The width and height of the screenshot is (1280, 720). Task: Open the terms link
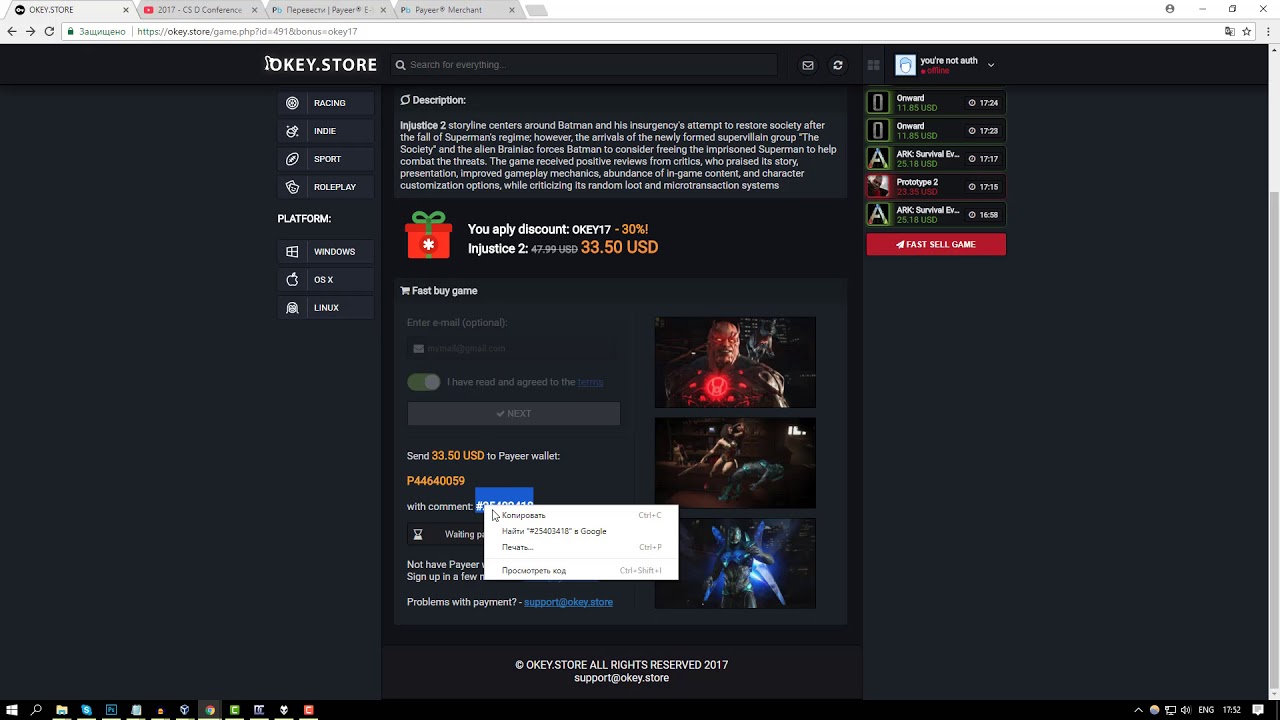[590, 382]
